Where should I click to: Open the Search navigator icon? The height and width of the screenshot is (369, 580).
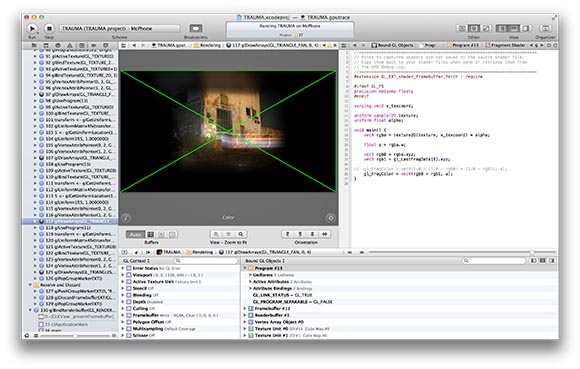point(58,45)
